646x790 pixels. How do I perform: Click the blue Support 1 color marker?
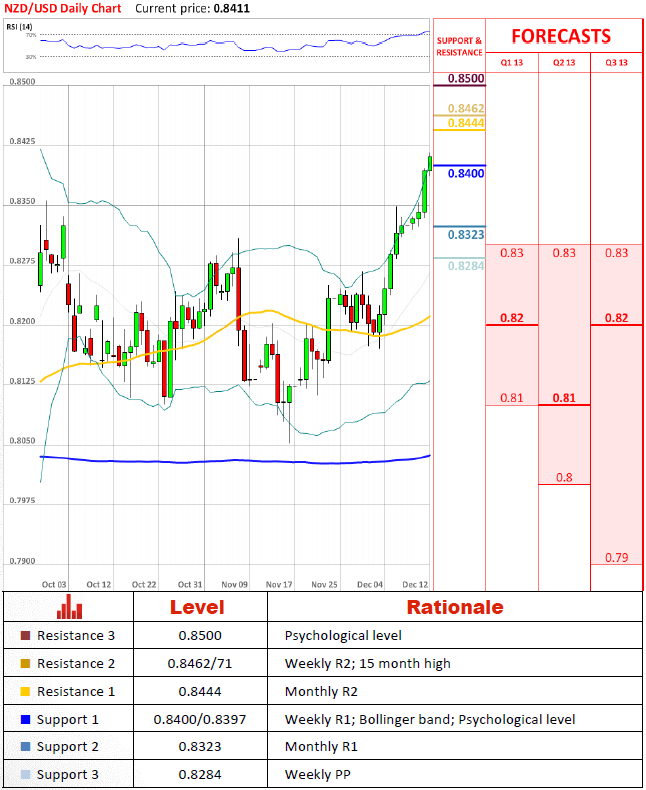coord(25,720)
